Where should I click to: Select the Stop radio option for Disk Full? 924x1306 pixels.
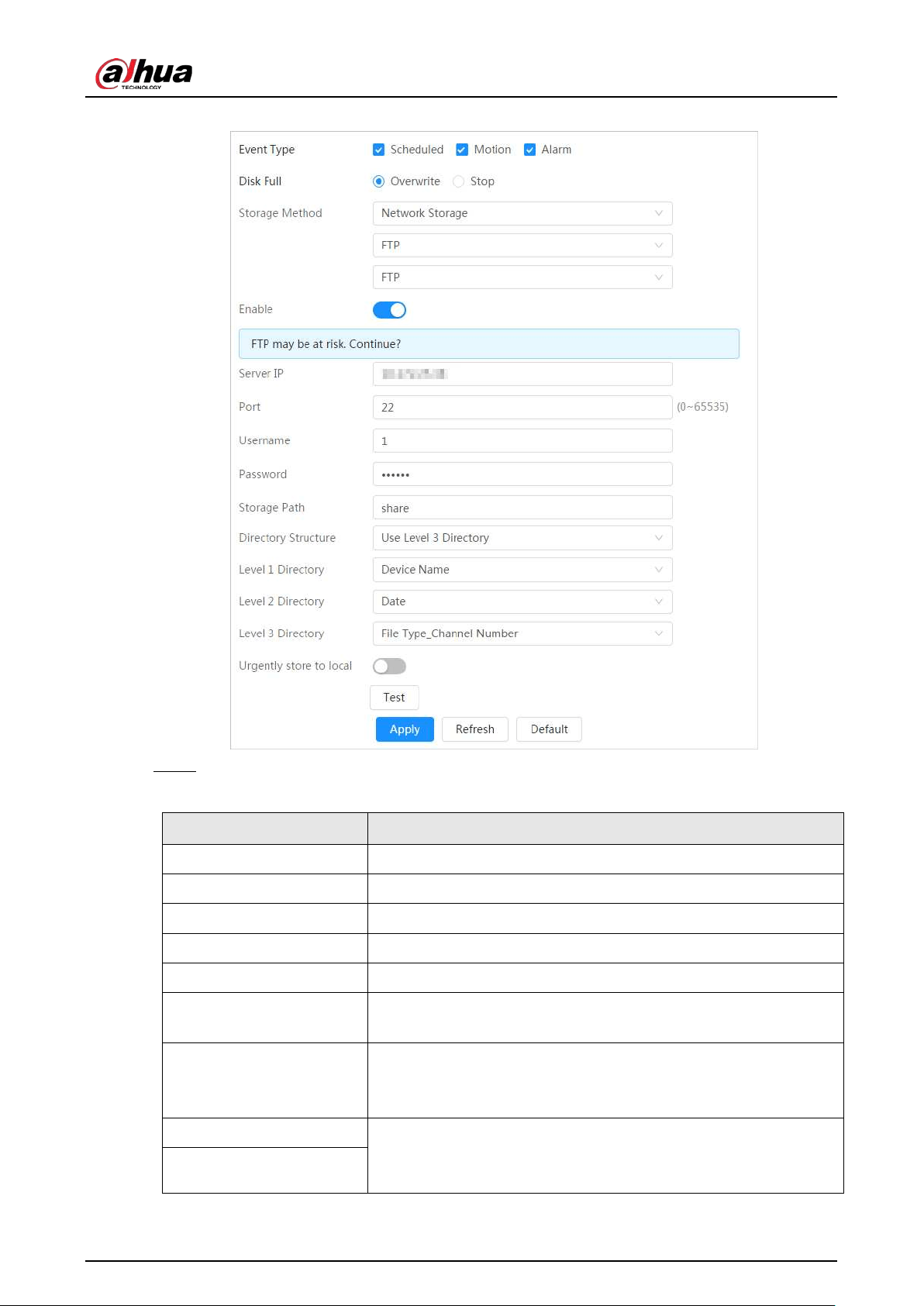tap(458, 181)
